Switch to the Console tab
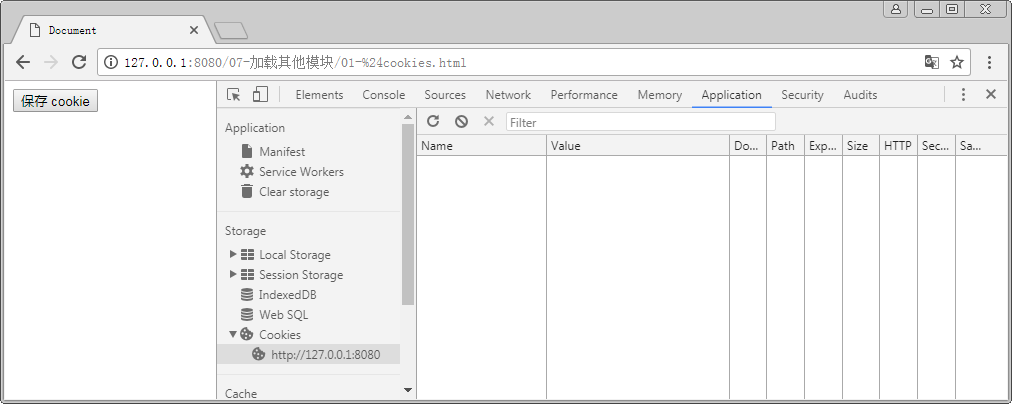 pyautogui.click(x=383, y=95)
